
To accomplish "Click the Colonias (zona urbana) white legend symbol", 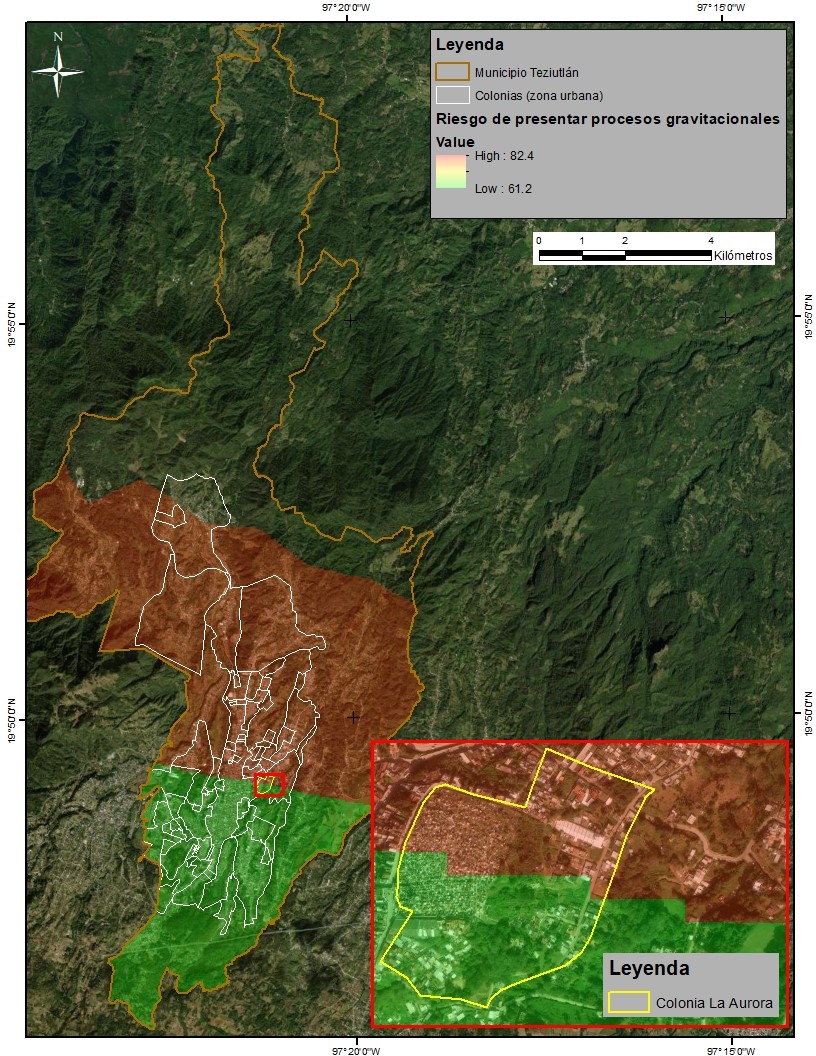I will [x=452, y=95].
